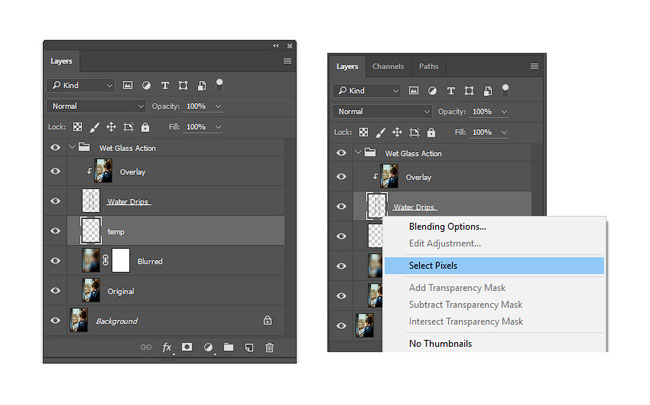Click smart object filter in right panel
The width and height of the screenshot is (650, 405).
pyautogui.click(x=488, y=91)
